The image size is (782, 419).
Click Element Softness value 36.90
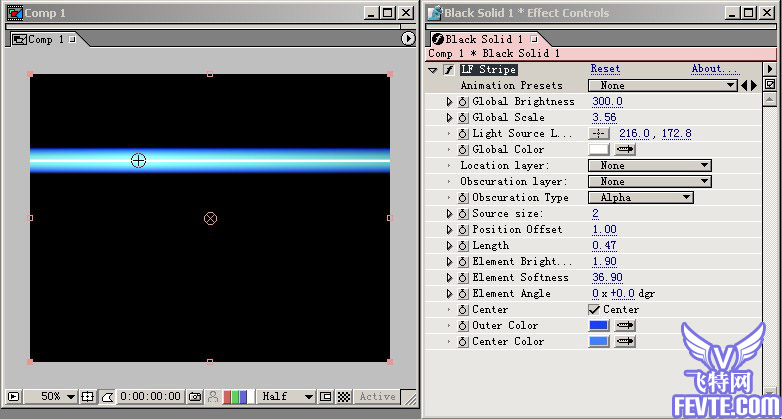(x=607, y=277)
